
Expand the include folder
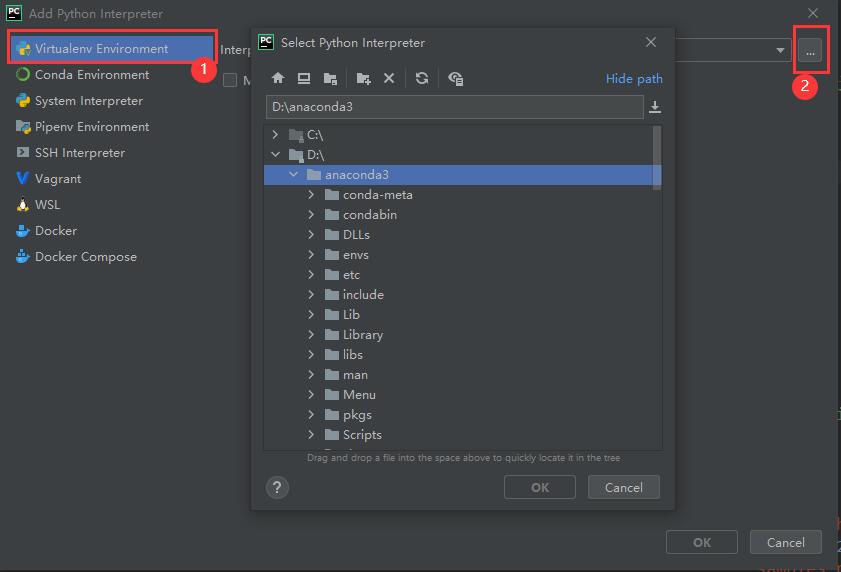pyautogui.click(x=311, y=294)
